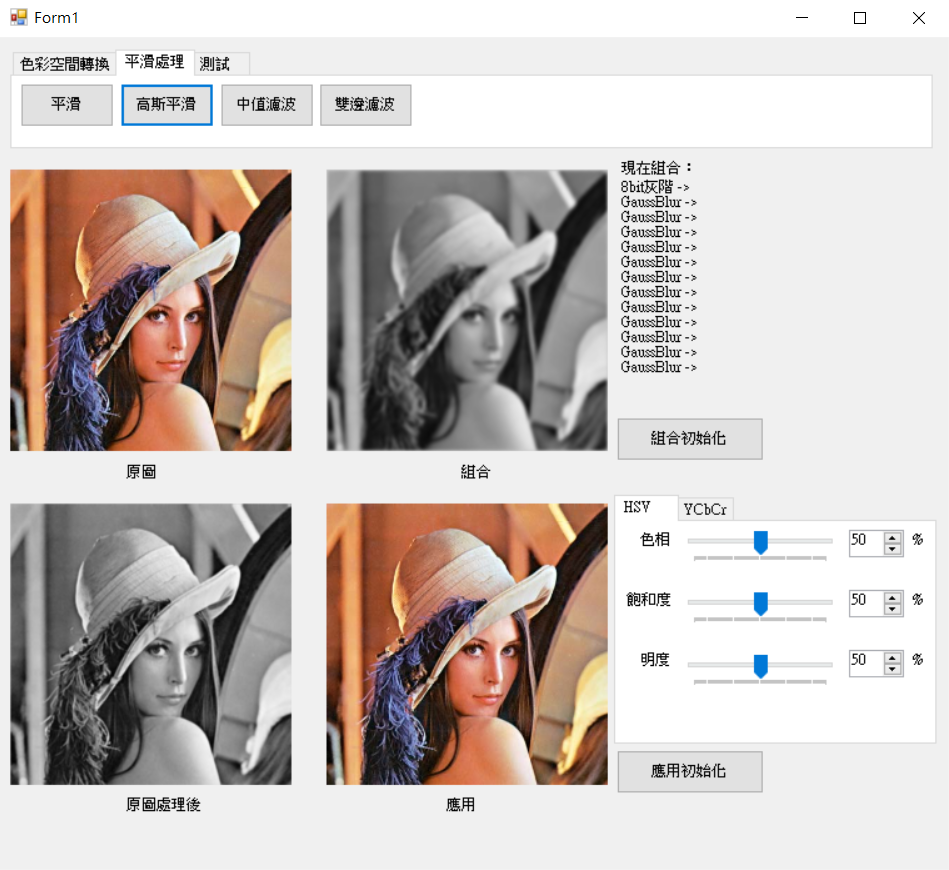The height and width of the screenshot is (870, 949).
Task: Increase 明度 value with up arrow
Action: click(x=892, y=657)
